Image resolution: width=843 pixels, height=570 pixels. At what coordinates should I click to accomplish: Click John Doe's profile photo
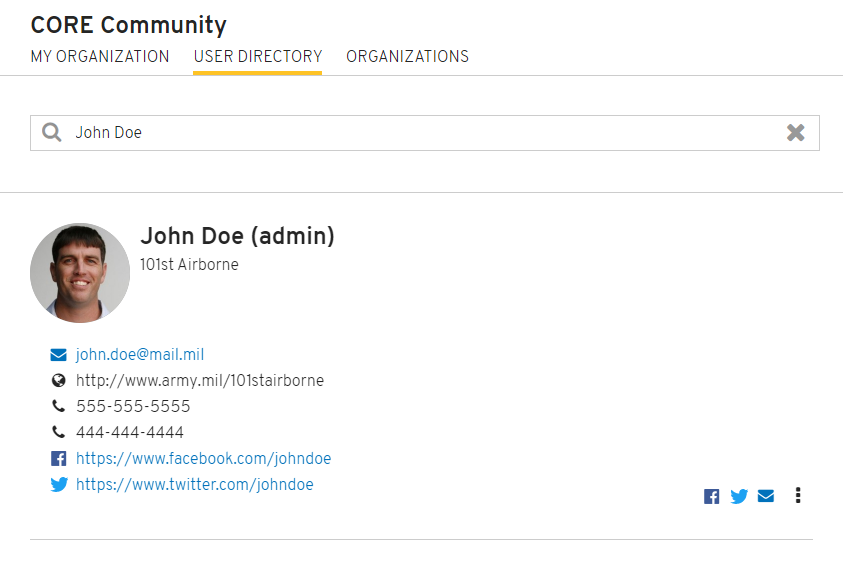[x=80, y=273]
